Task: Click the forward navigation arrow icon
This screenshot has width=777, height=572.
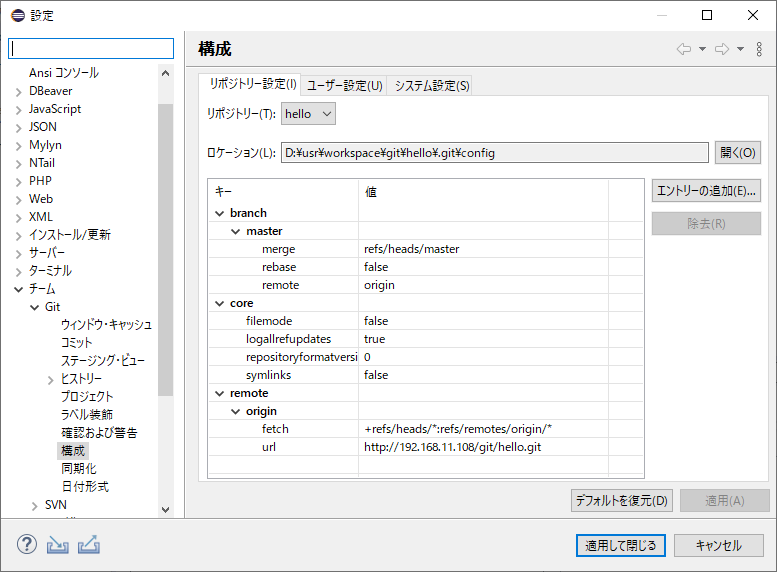Action: (x=721, y=49)
